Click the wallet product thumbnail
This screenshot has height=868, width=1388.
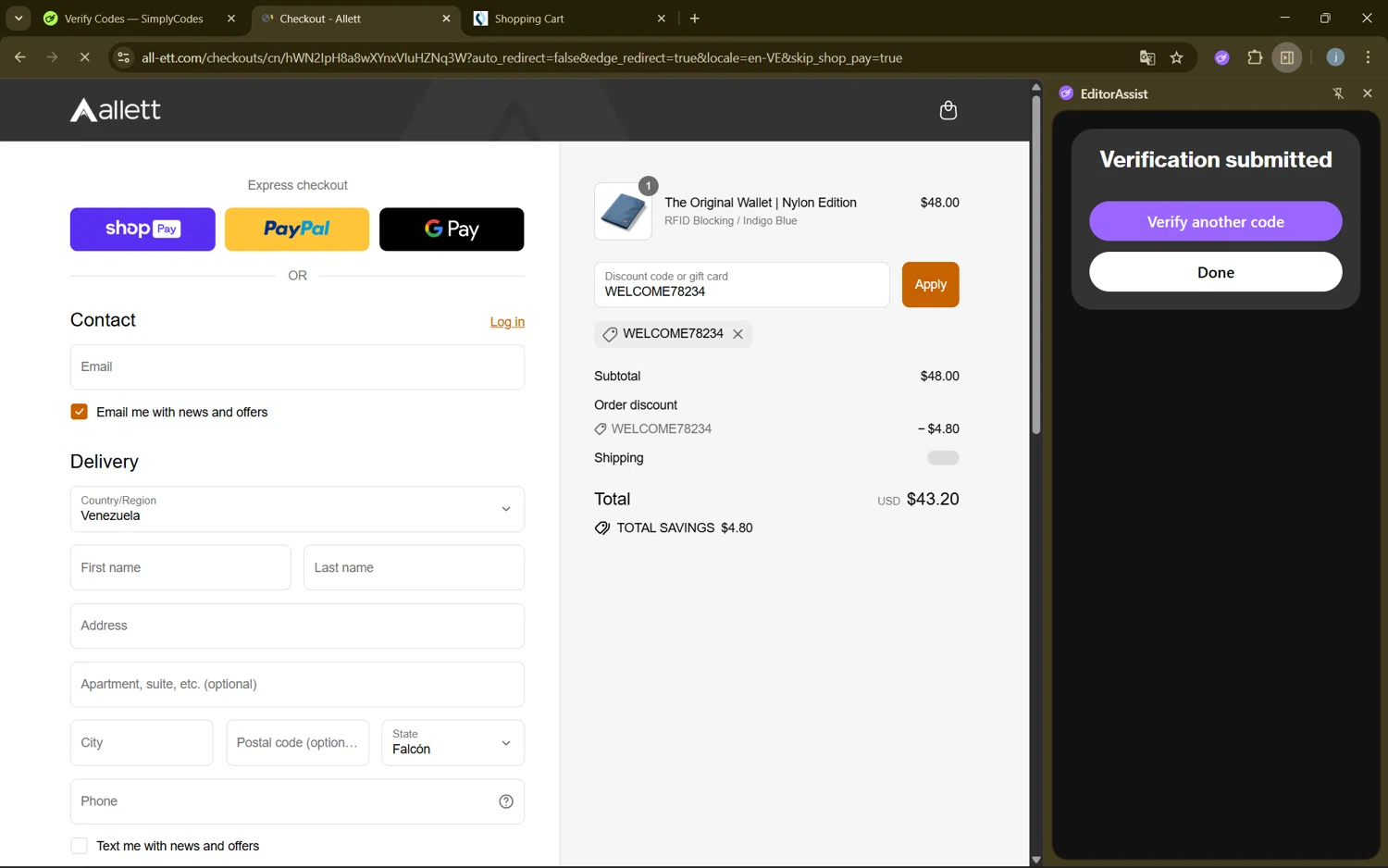623,211
